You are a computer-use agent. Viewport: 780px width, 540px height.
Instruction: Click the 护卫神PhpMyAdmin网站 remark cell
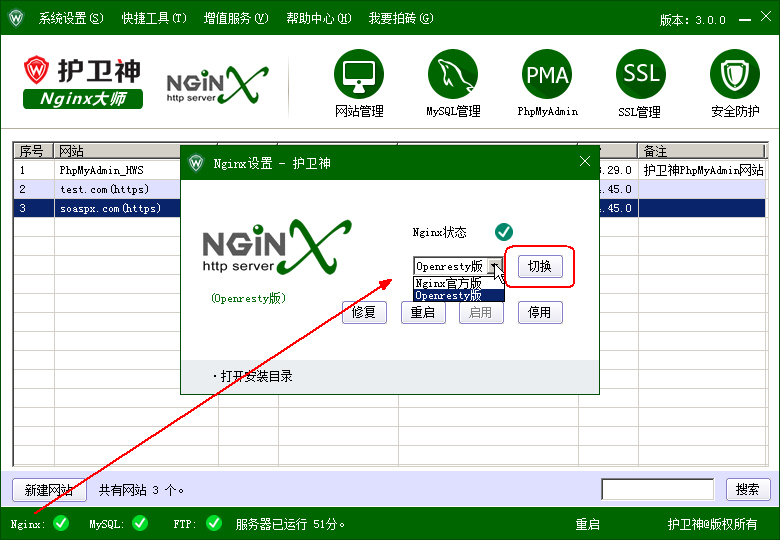click(702, 170)
